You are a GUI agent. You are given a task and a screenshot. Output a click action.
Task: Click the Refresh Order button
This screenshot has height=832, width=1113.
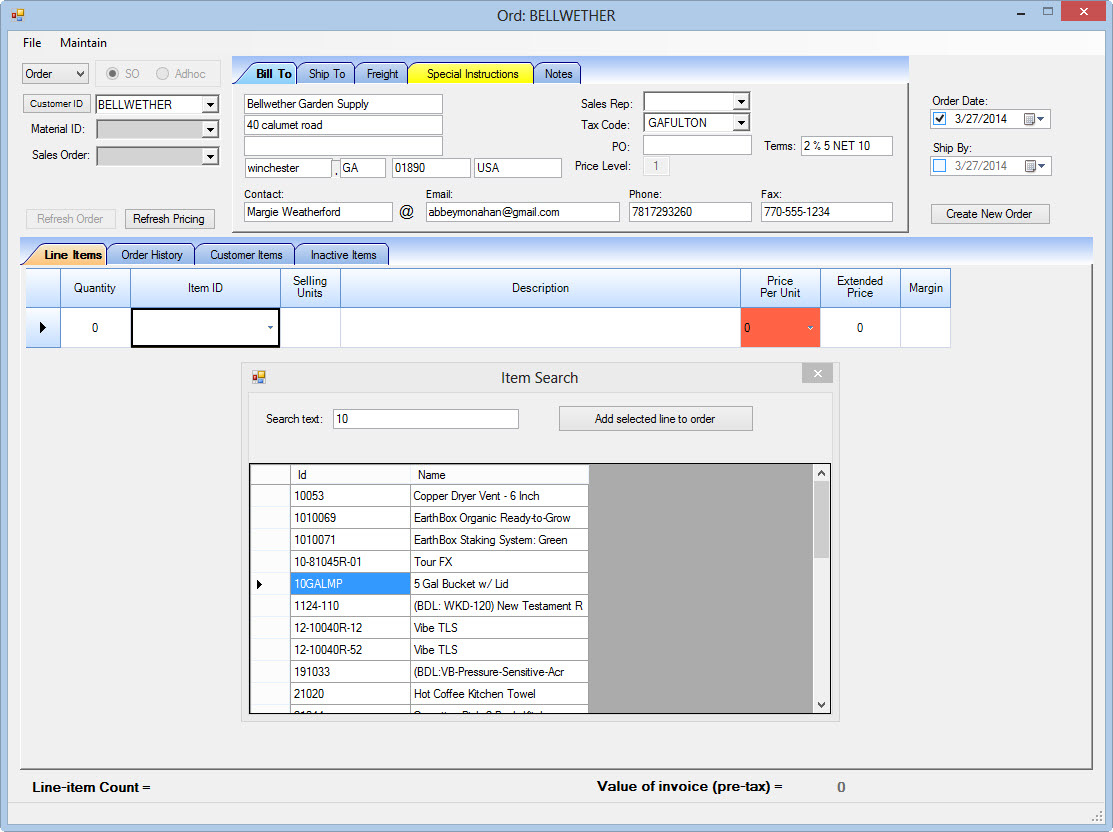tap(70, 219)
